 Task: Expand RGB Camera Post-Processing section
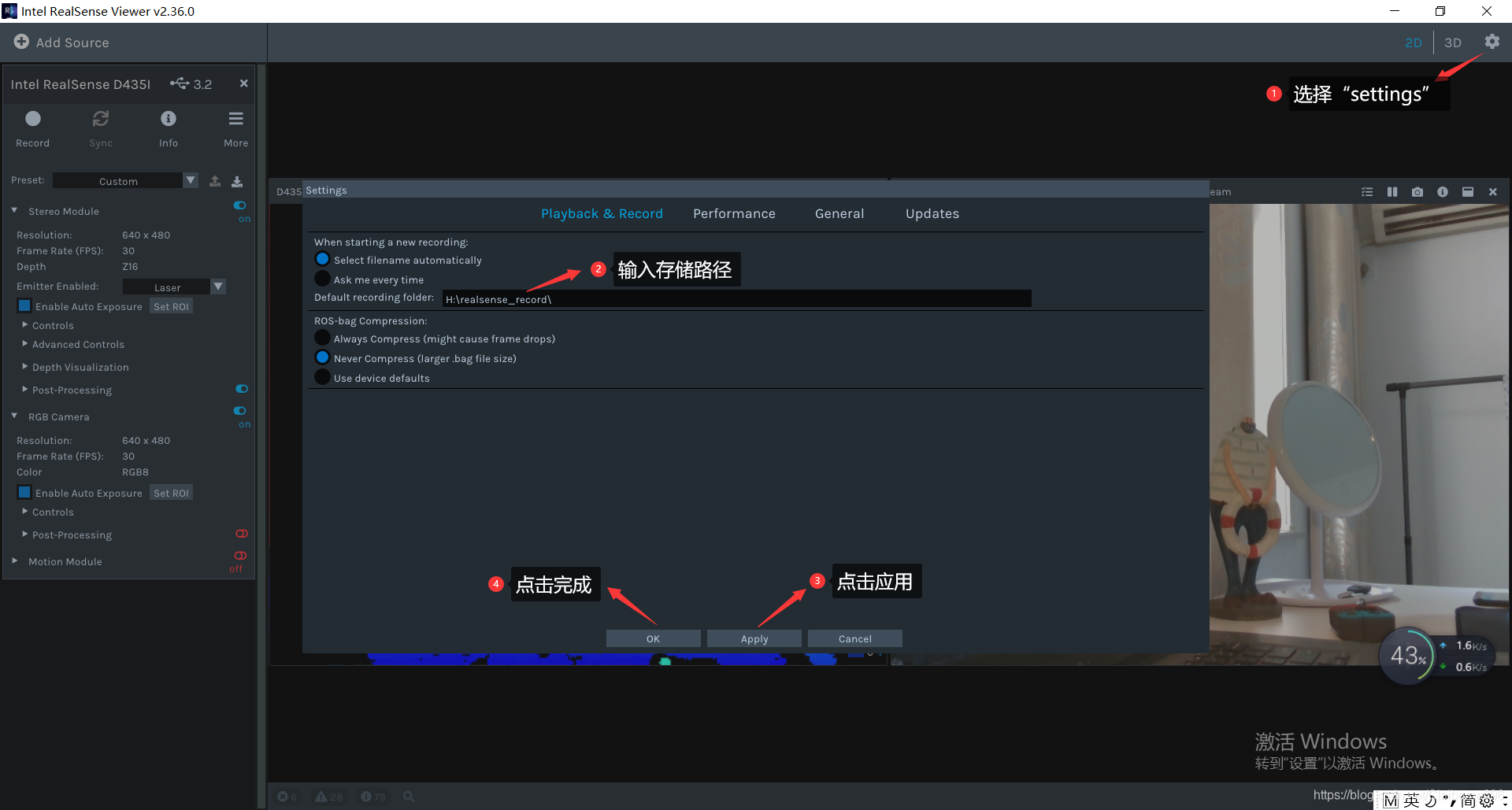(25, 534)
